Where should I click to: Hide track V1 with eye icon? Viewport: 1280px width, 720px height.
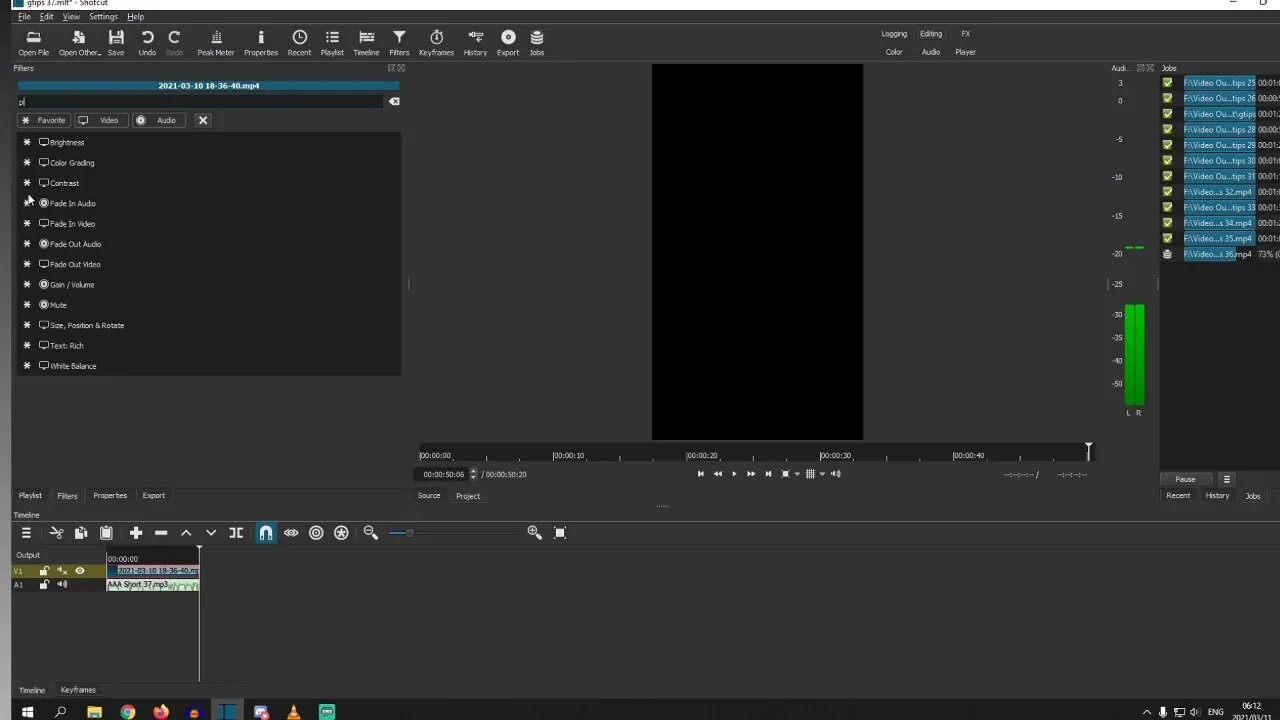pyautogui.click(x=80, y=571)
